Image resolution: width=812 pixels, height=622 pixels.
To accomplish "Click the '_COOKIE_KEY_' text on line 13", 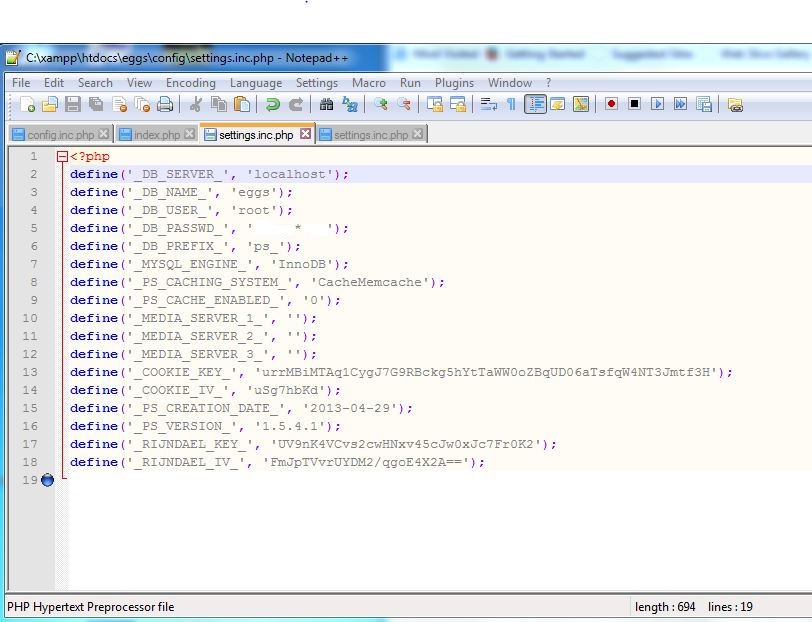I will point(182,372).
